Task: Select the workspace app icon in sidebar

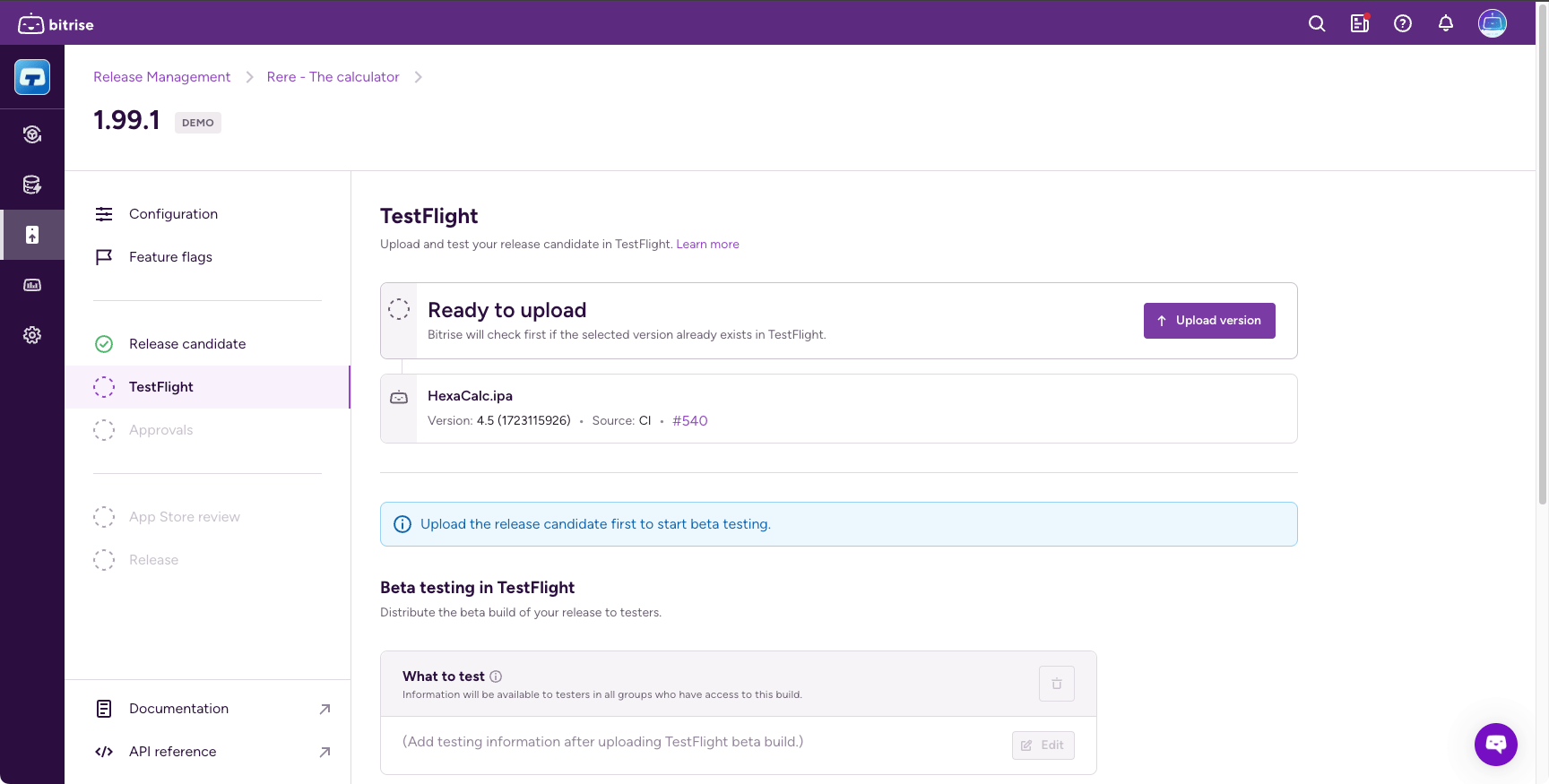Action: coord(32,77)
